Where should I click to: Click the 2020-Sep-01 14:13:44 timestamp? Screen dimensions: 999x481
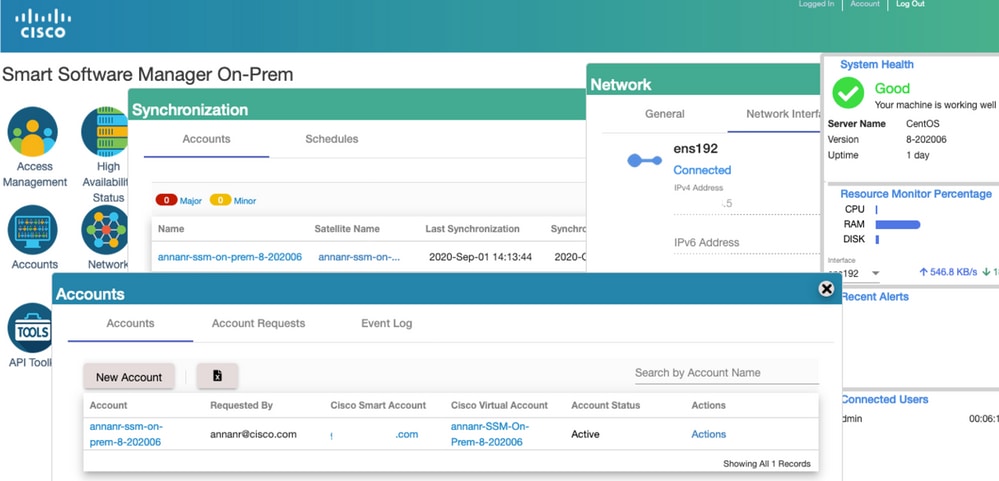[x=480, y=257]
